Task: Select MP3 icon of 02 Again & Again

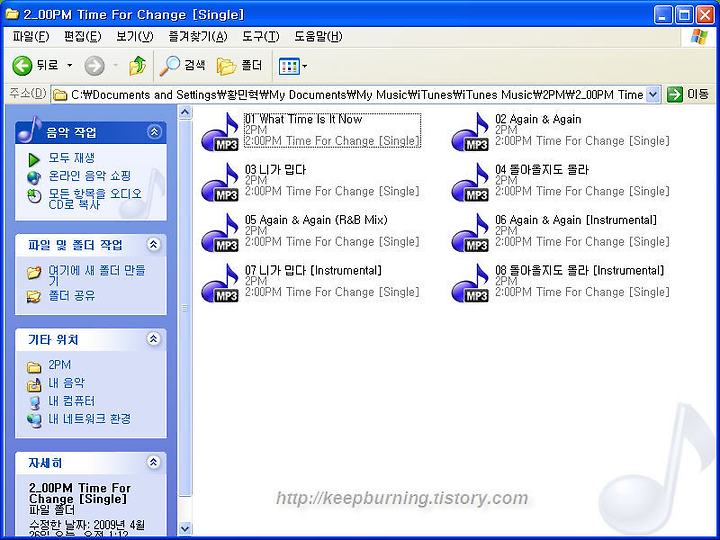Action: tap(470, 132)
